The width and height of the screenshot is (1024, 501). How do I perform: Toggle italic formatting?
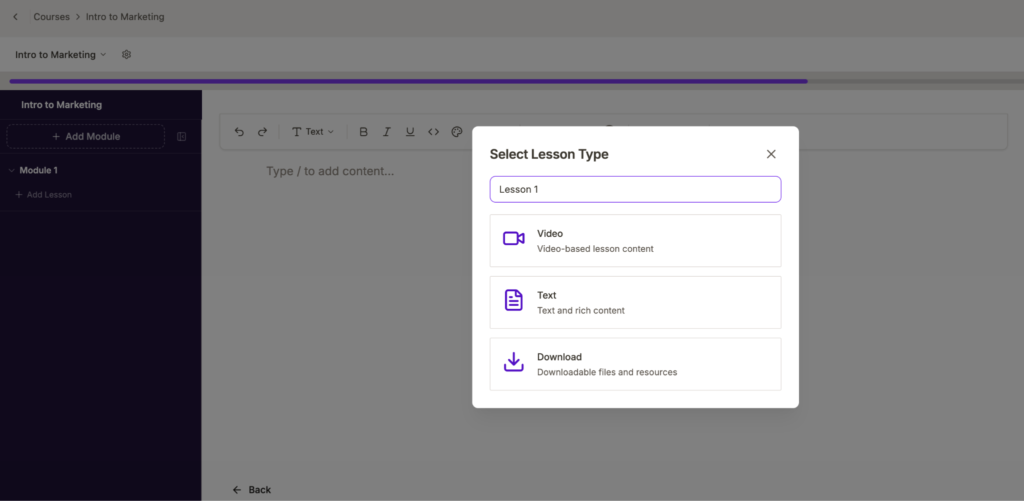[387, 132]
